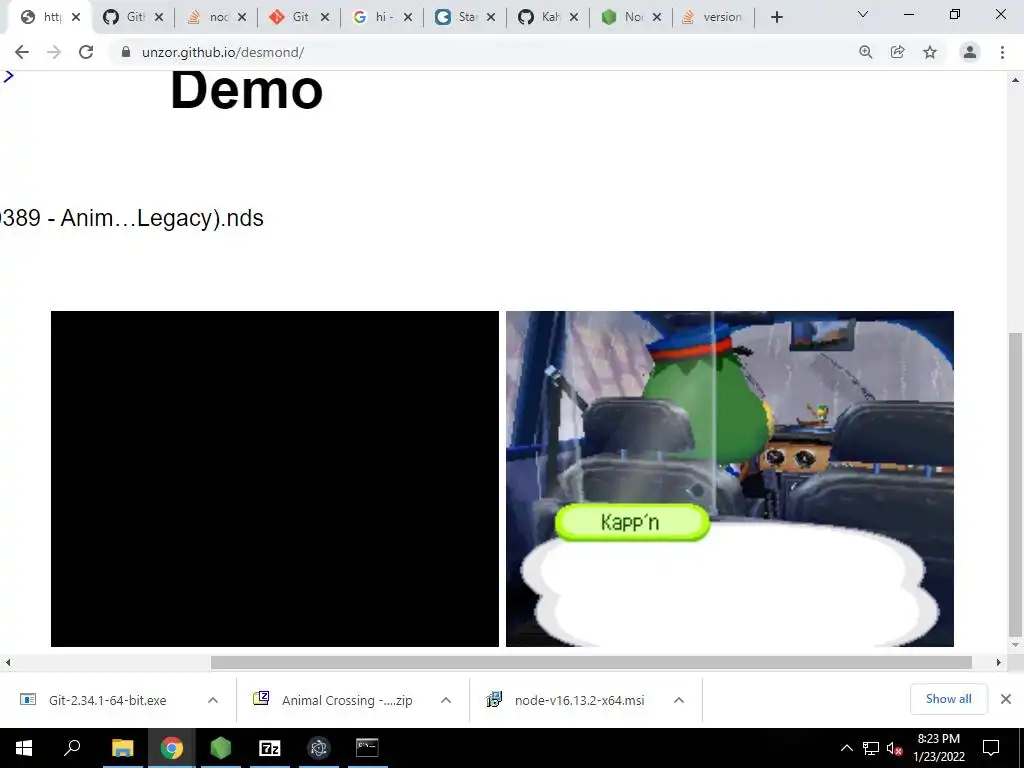Click the address bar URL

point(223,52)
